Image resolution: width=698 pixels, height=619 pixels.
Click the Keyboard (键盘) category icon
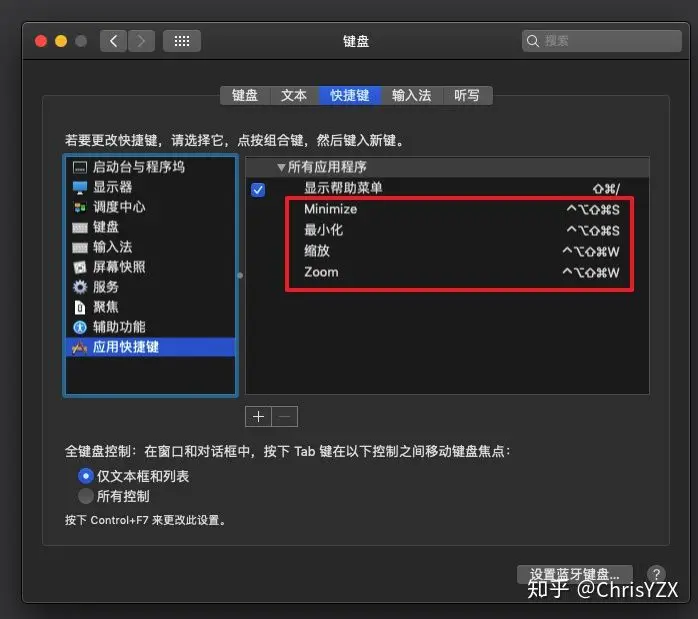(x=80, y=228)
